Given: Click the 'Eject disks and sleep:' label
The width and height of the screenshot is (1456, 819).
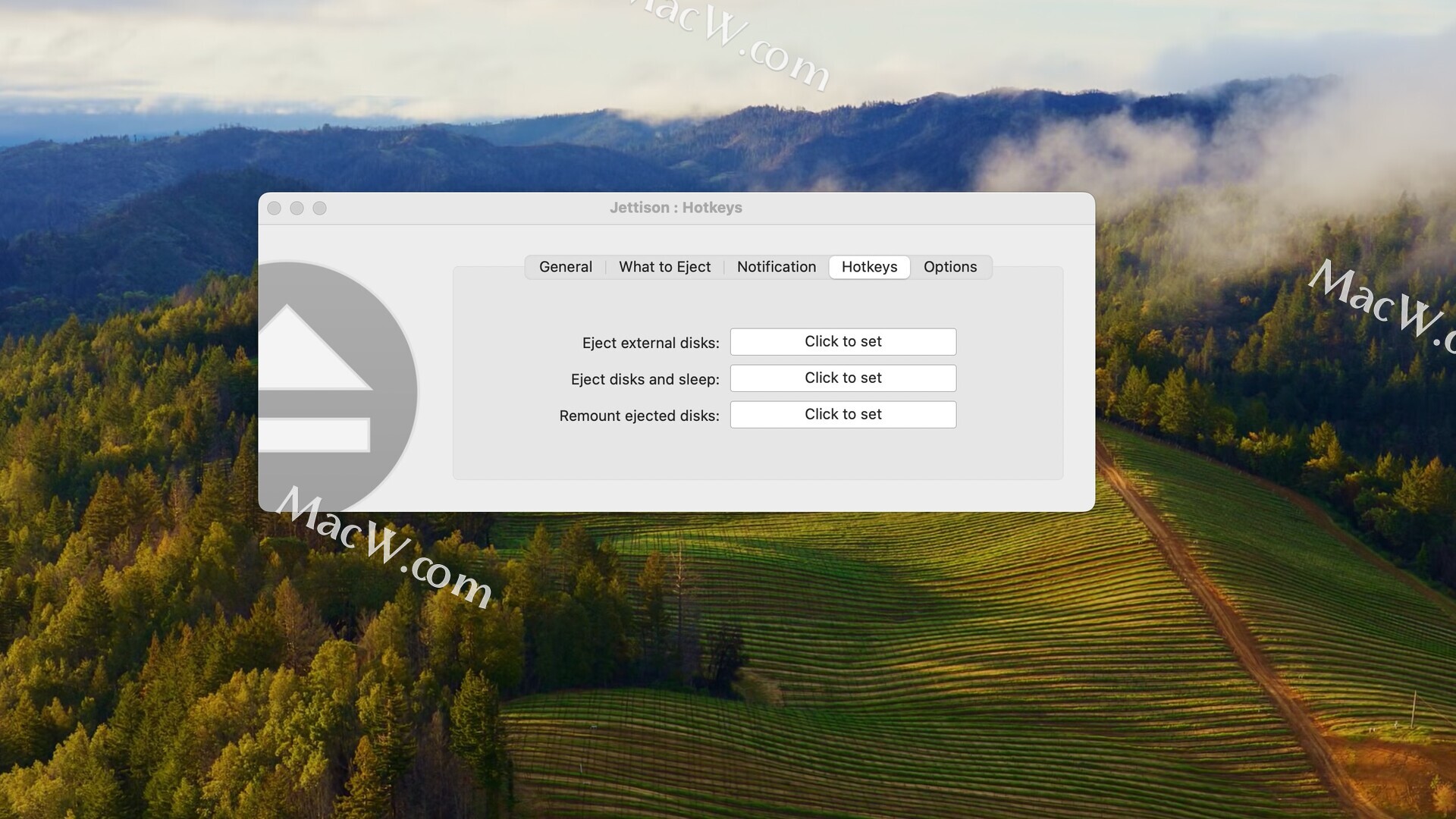Looking at the screenshot, I should click(x=645, y=379).
